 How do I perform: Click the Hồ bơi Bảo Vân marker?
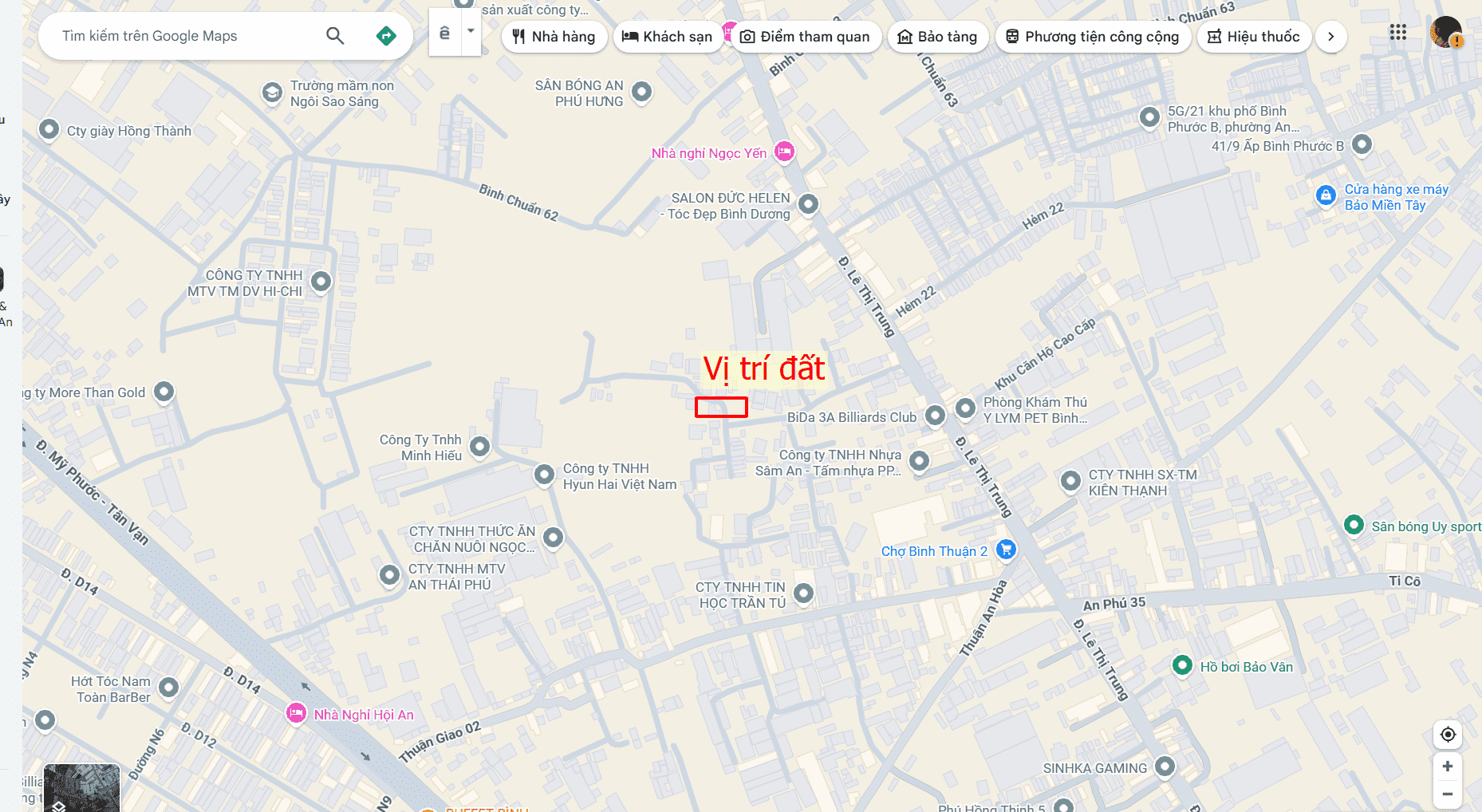(1182, 665)
